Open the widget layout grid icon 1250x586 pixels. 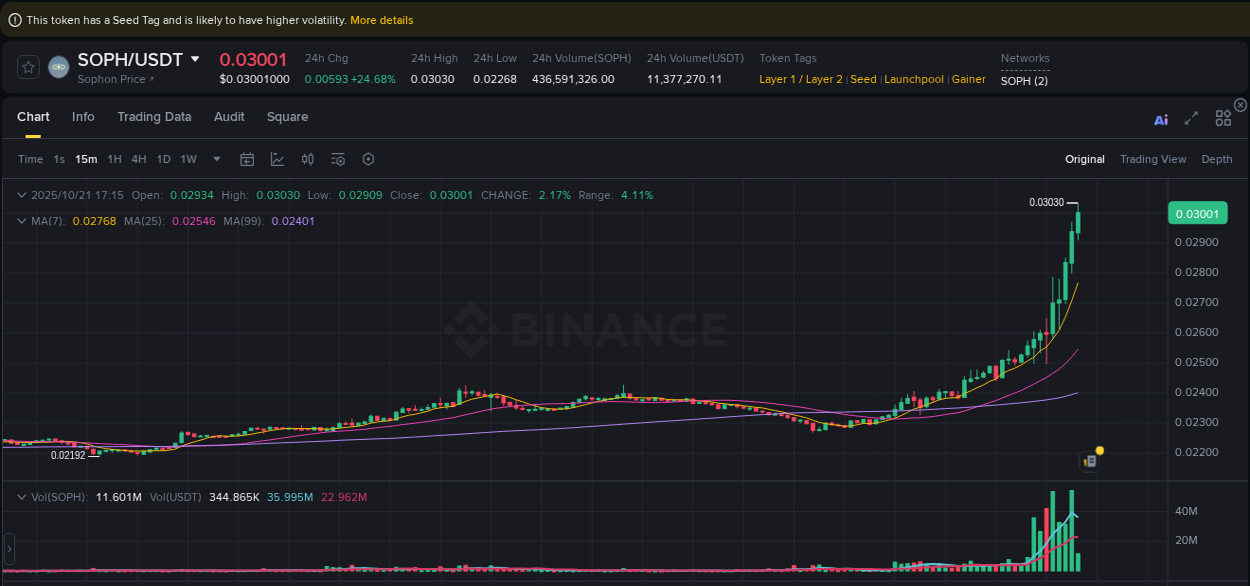coord(1222,118)
